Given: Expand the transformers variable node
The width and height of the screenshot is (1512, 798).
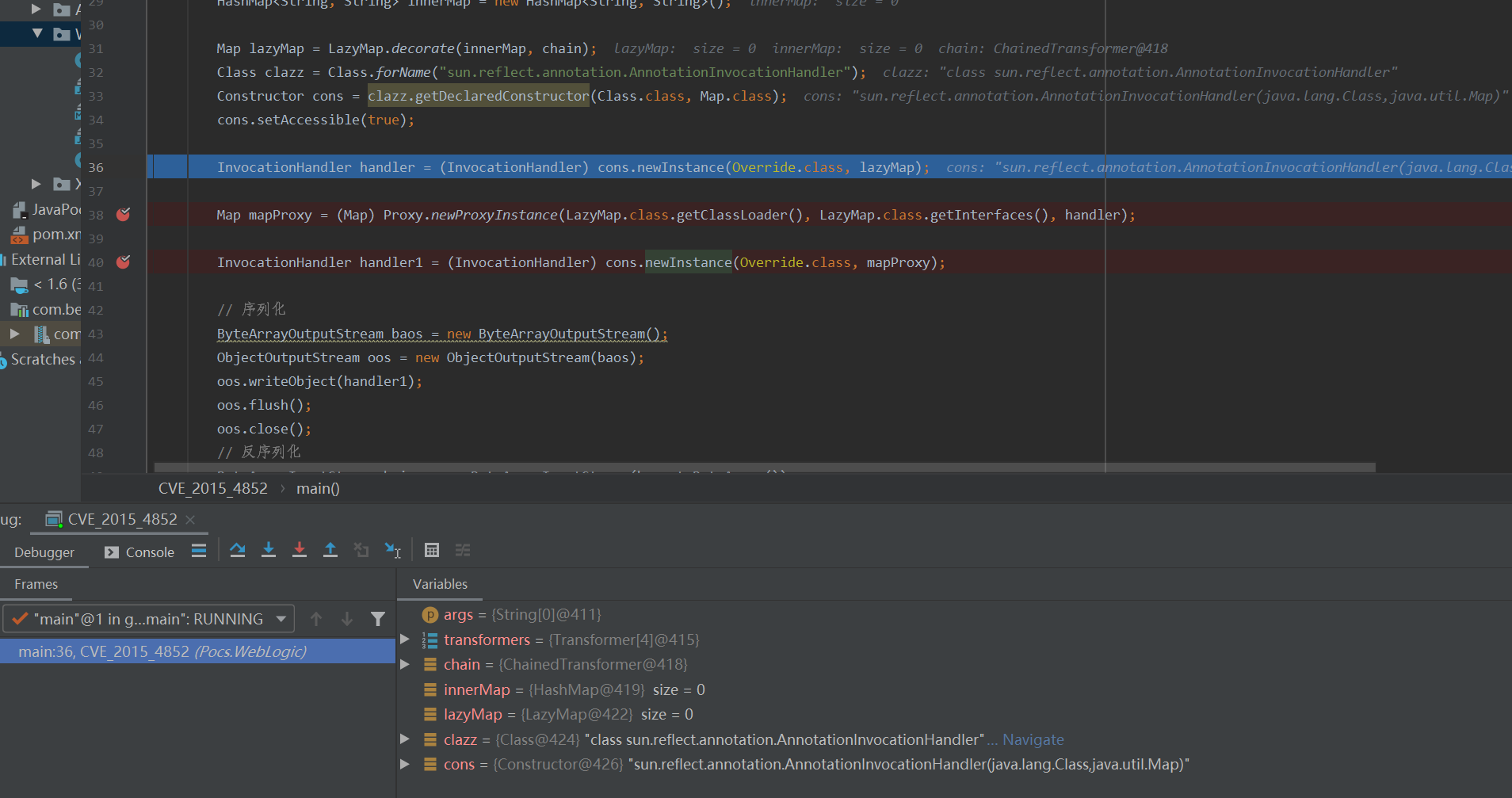Looking at the screenshot, I should (405, 639).
